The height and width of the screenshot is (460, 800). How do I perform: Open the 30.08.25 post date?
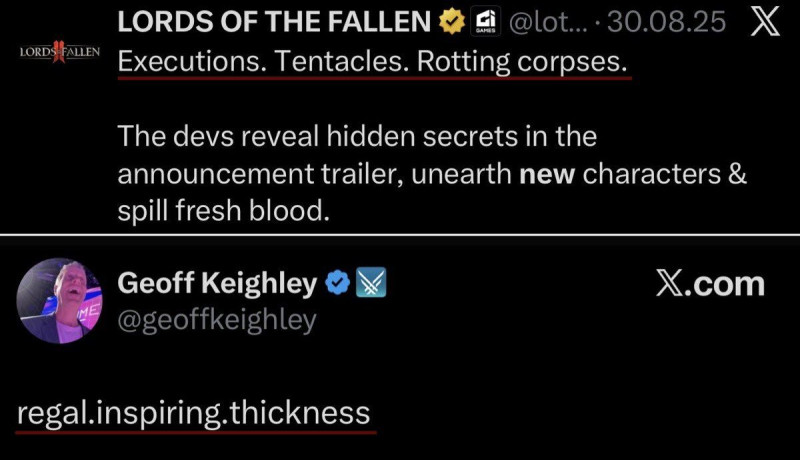[669, 22]
